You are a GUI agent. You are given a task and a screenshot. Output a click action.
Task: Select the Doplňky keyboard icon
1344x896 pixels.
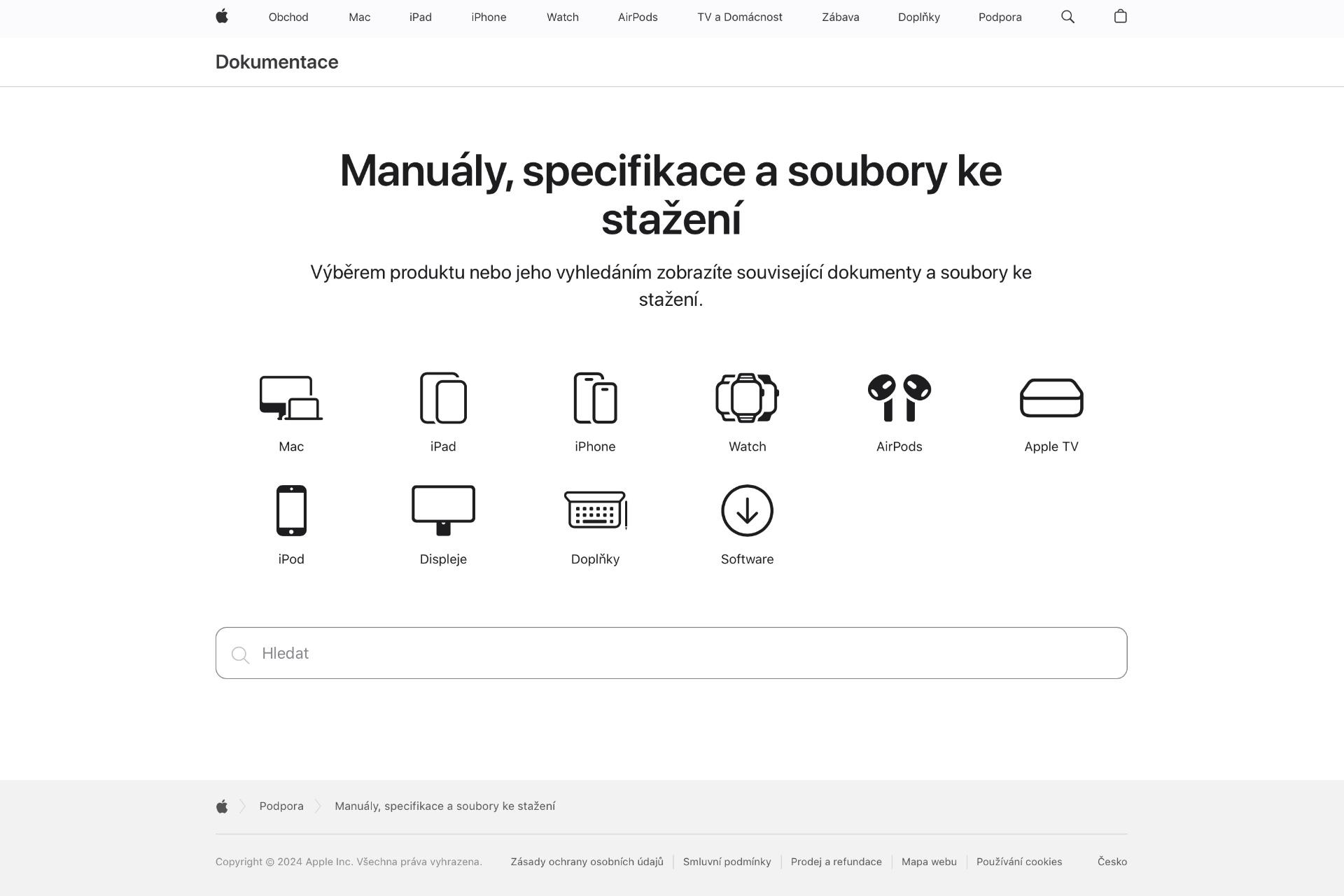coord(595,511)
